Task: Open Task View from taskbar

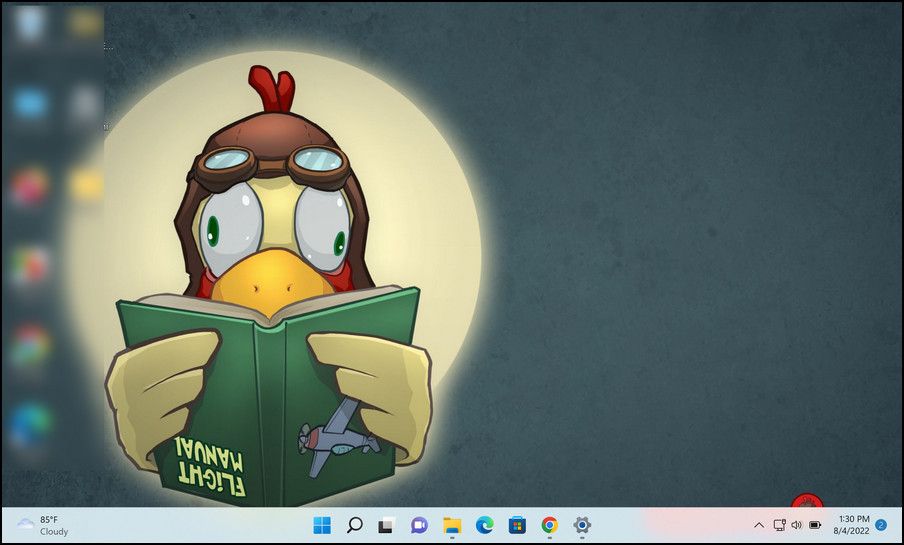Action: 386,525
